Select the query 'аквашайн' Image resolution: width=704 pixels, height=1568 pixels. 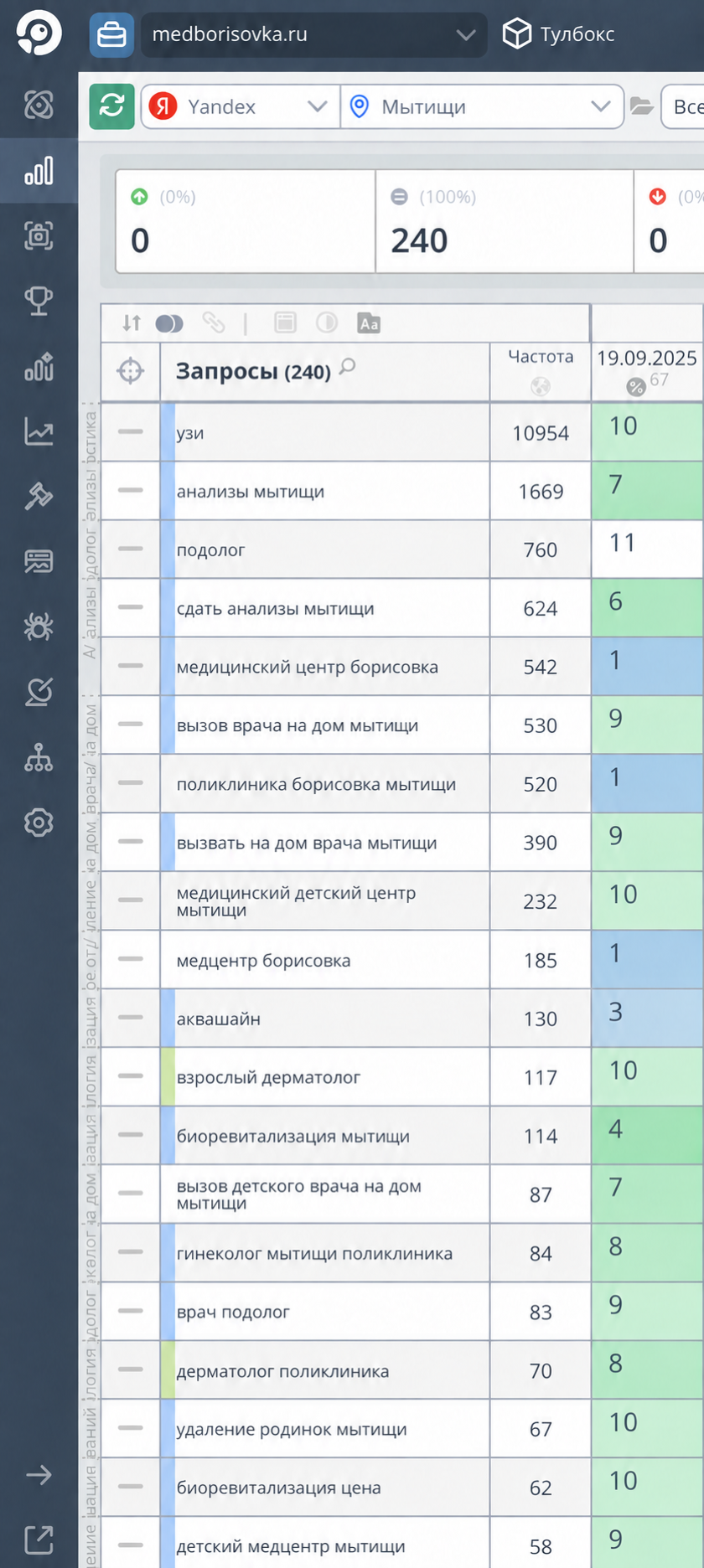coord(218,1019)
